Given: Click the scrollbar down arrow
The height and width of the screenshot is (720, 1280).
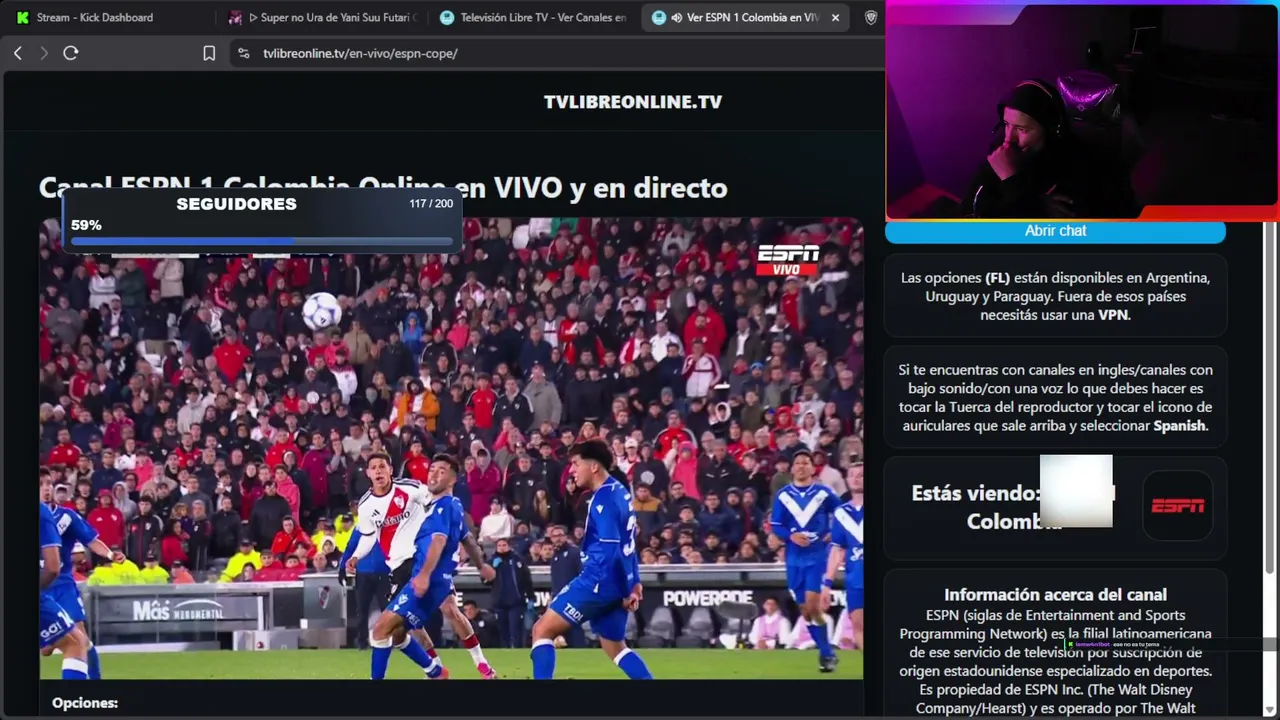Looking at the screenshot, I should click(1270, 709).
